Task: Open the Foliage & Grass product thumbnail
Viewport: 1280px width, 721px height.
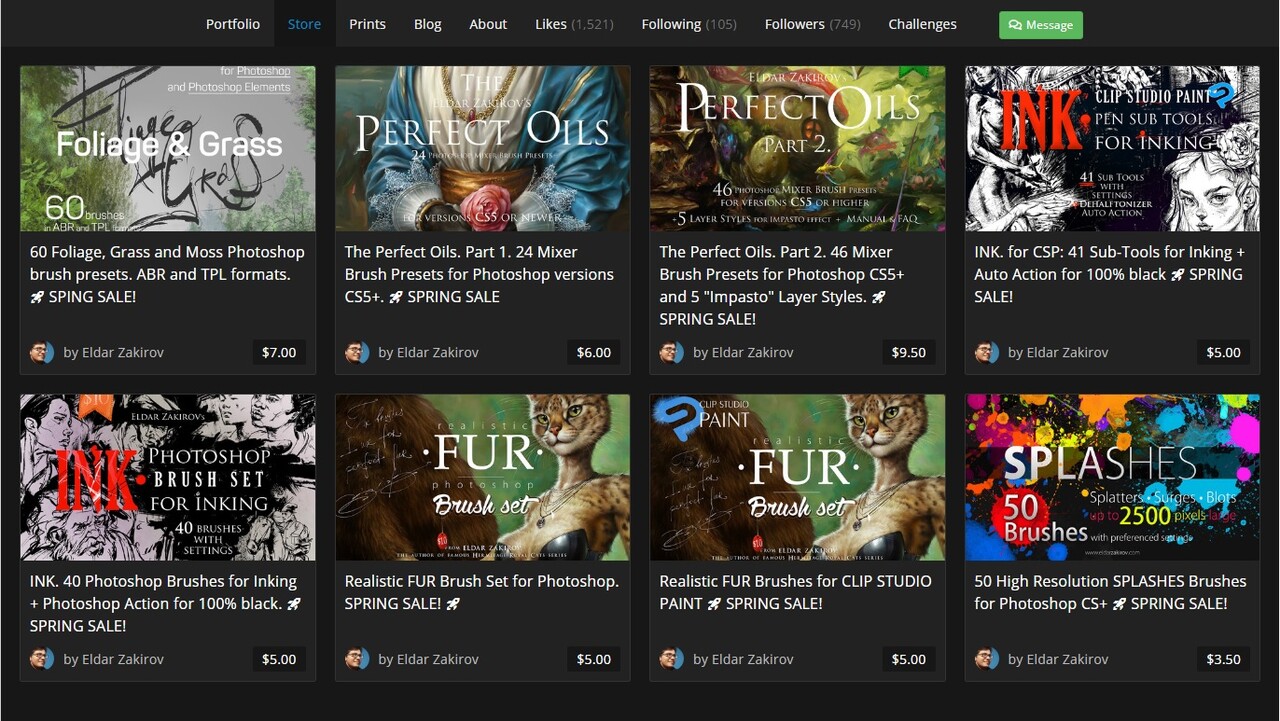Action: click(x=168, y=149)
